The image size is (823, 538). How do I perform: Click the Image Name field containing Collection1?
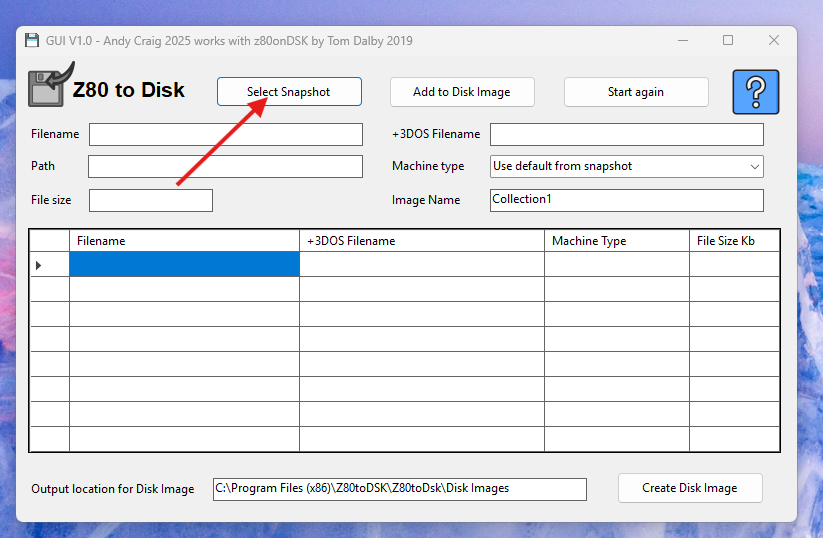click(626, 200)
